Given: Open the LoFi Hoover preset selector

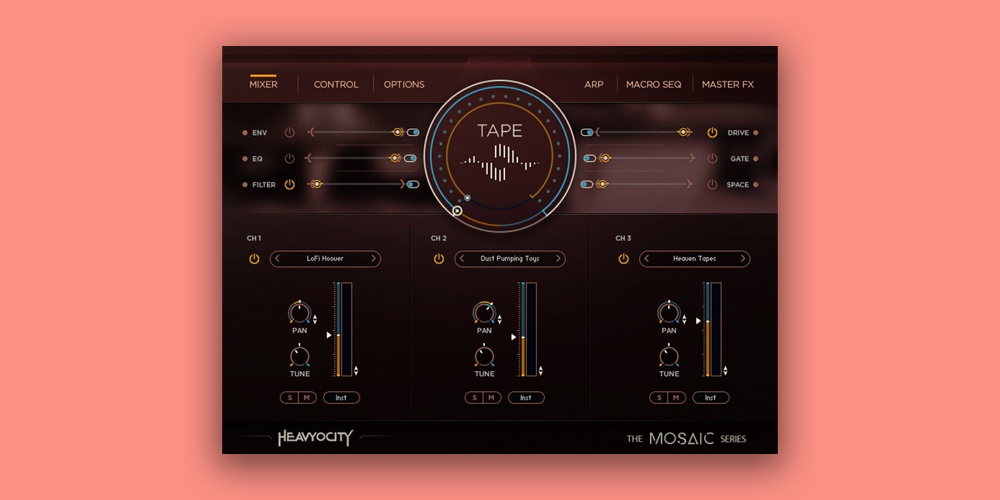Looking at the screenshot, I should 325,259.
